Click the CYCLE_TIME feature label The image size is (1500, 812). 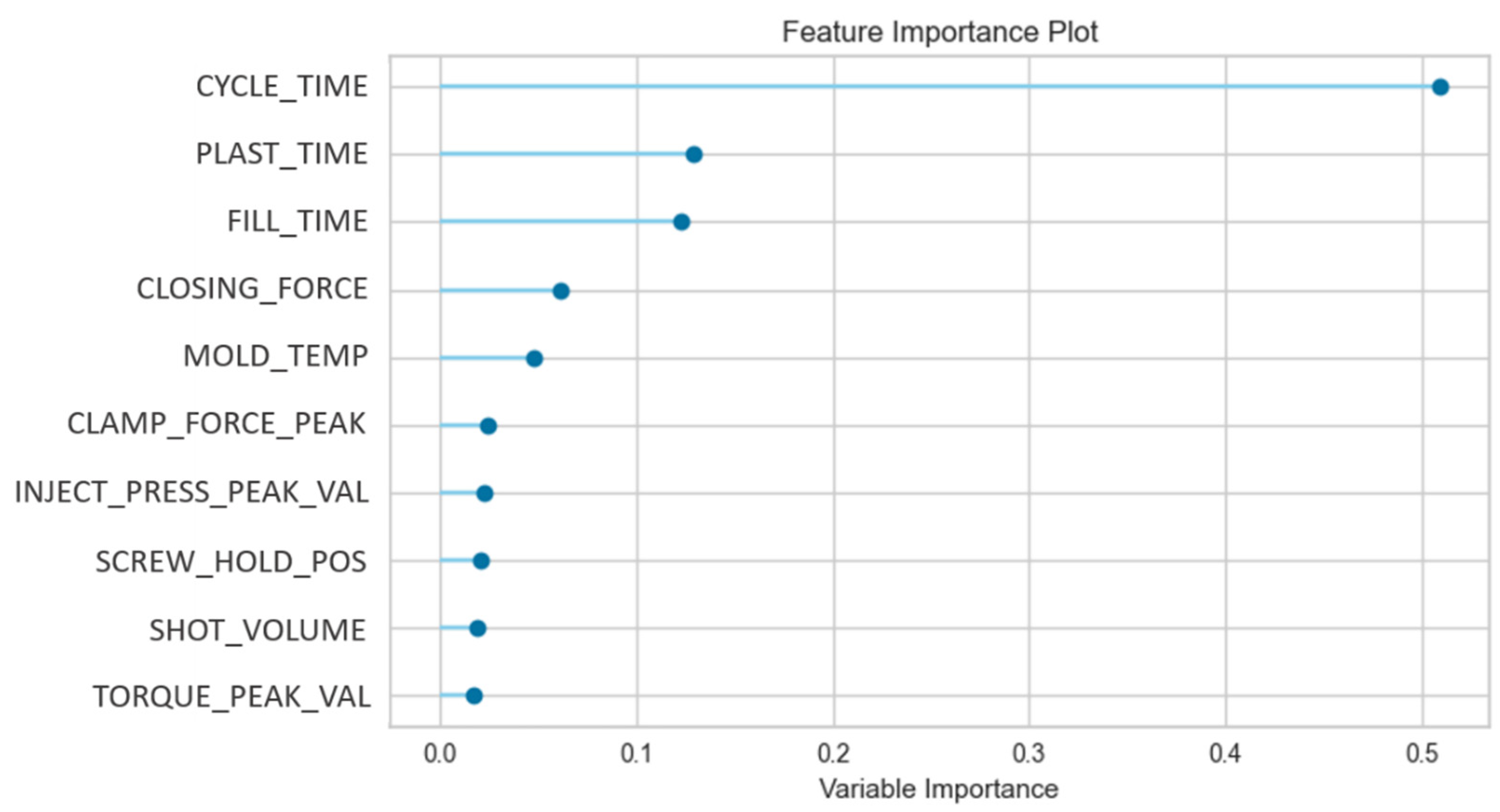tap(282, 87)
